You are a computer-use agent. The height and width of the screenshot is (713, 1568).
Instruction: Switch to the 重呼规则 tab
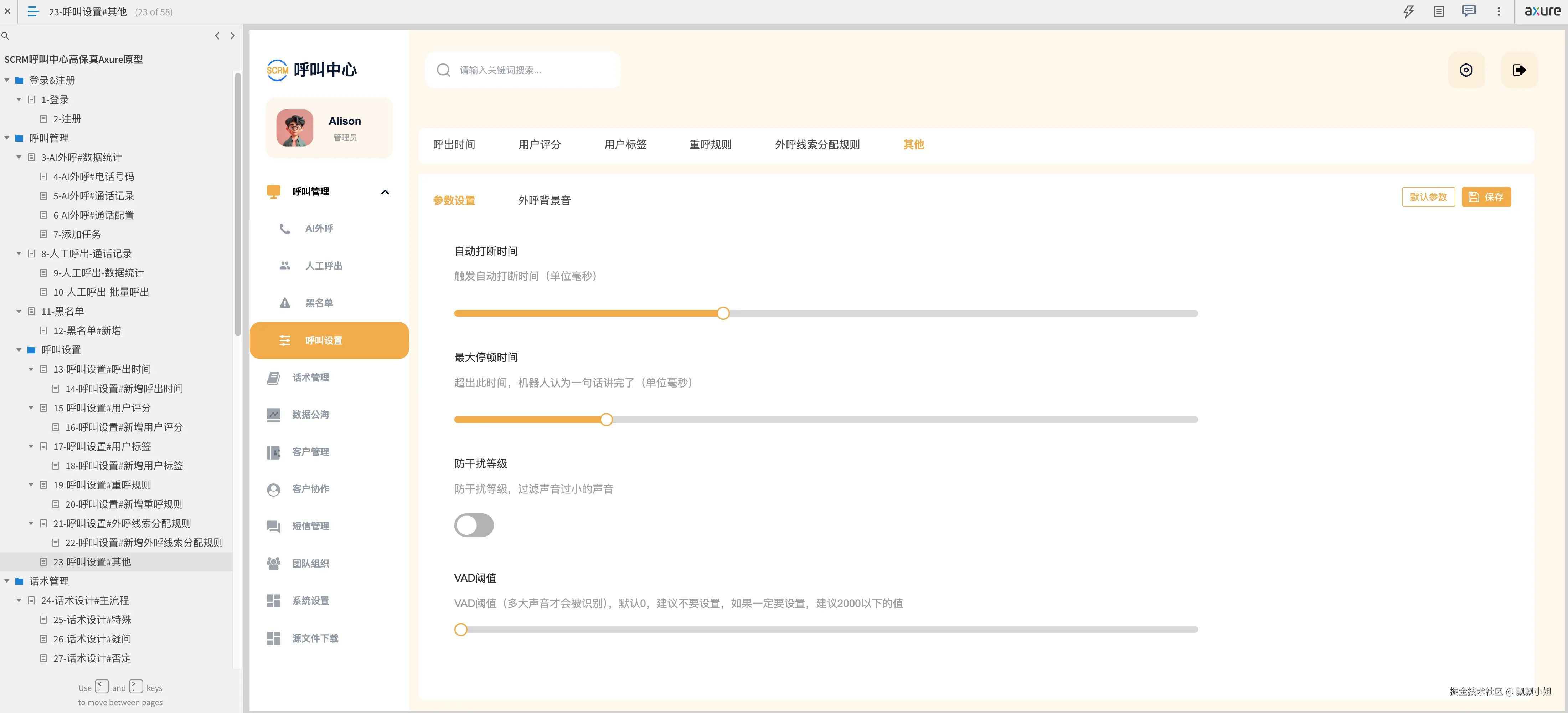tap(710, 145)
